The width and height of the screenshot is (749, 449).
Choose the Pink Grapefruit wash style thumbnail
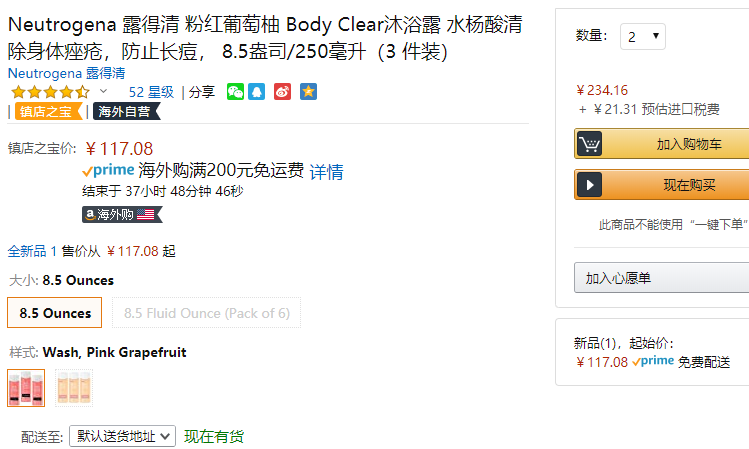pos(26,388)
